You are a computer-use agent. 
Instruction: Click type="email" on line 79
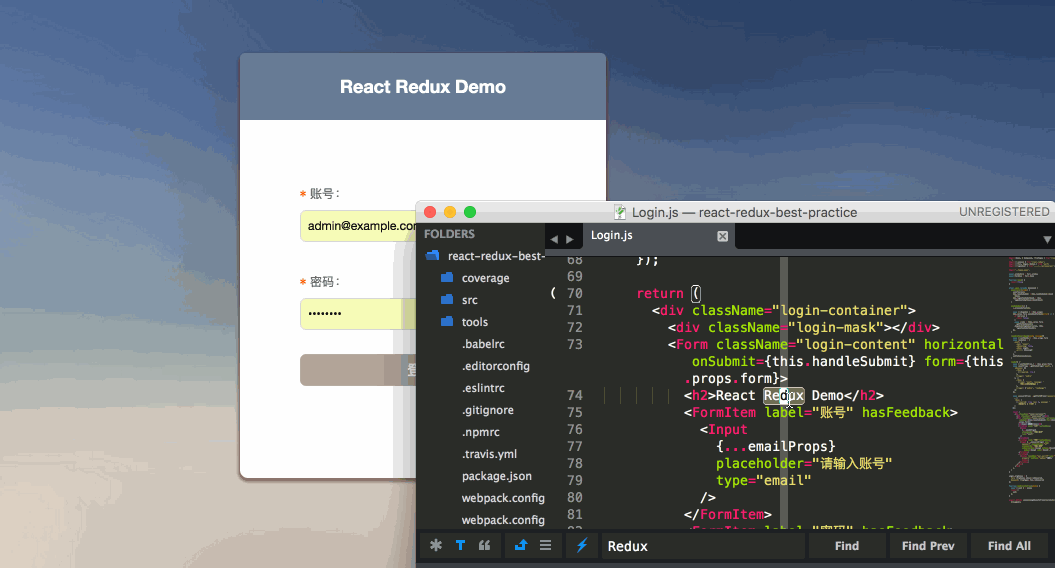tap(764, 481)
